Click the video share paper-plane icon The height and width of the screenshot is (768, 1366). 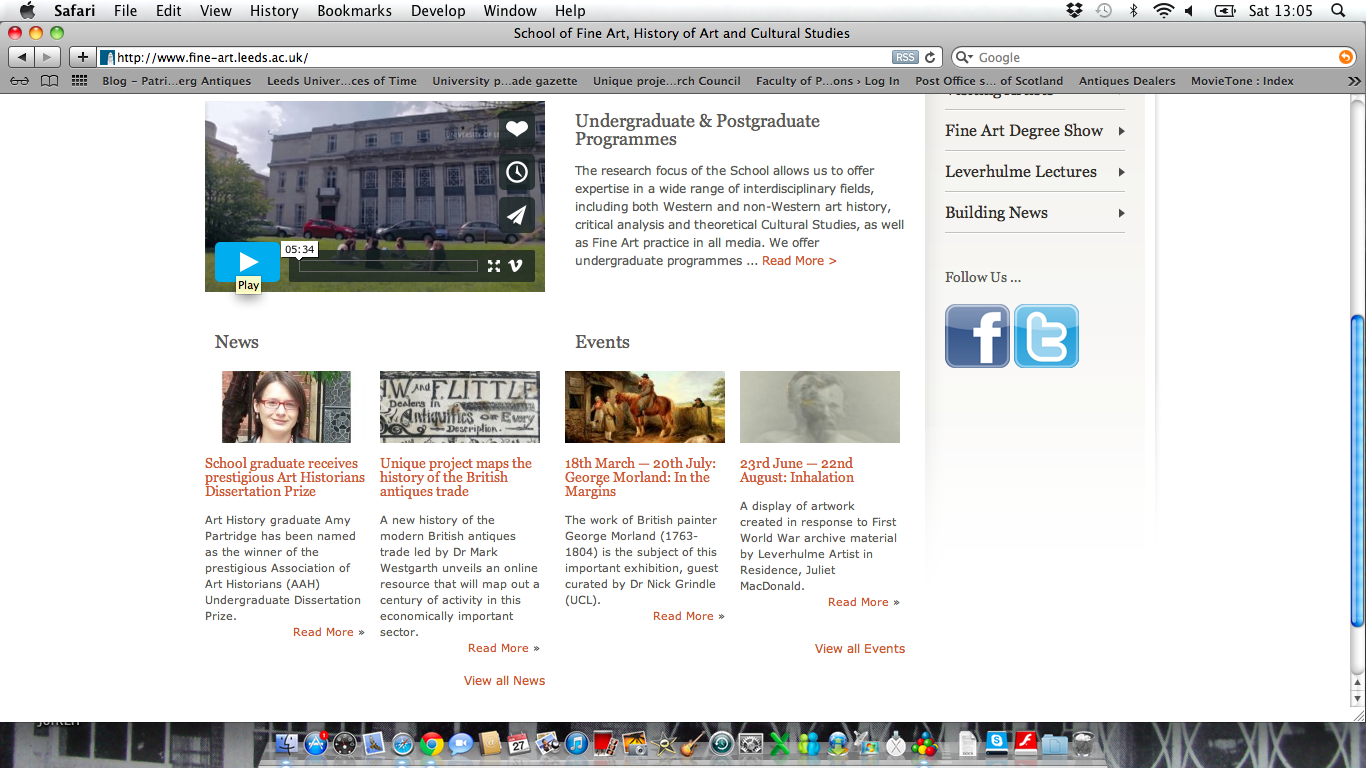516,215
